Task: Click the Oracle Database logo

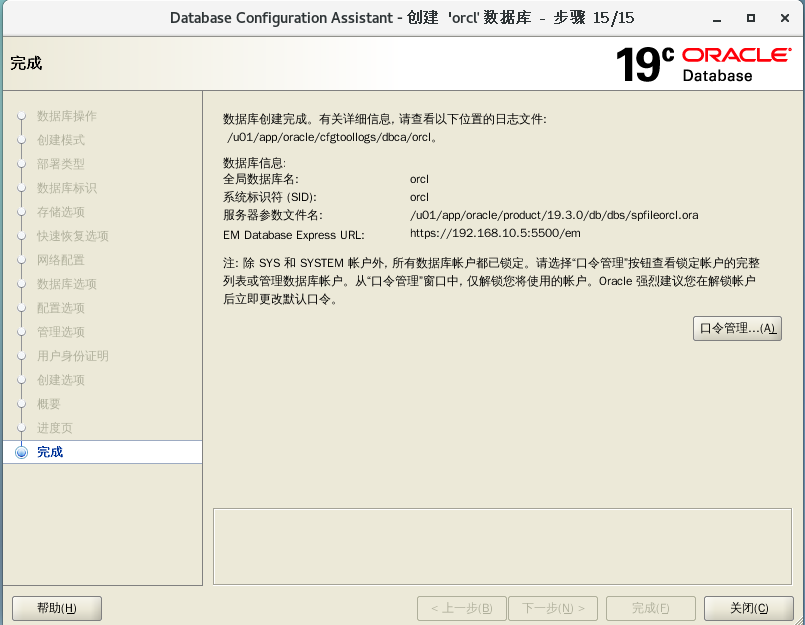Action: pos(737,62)
